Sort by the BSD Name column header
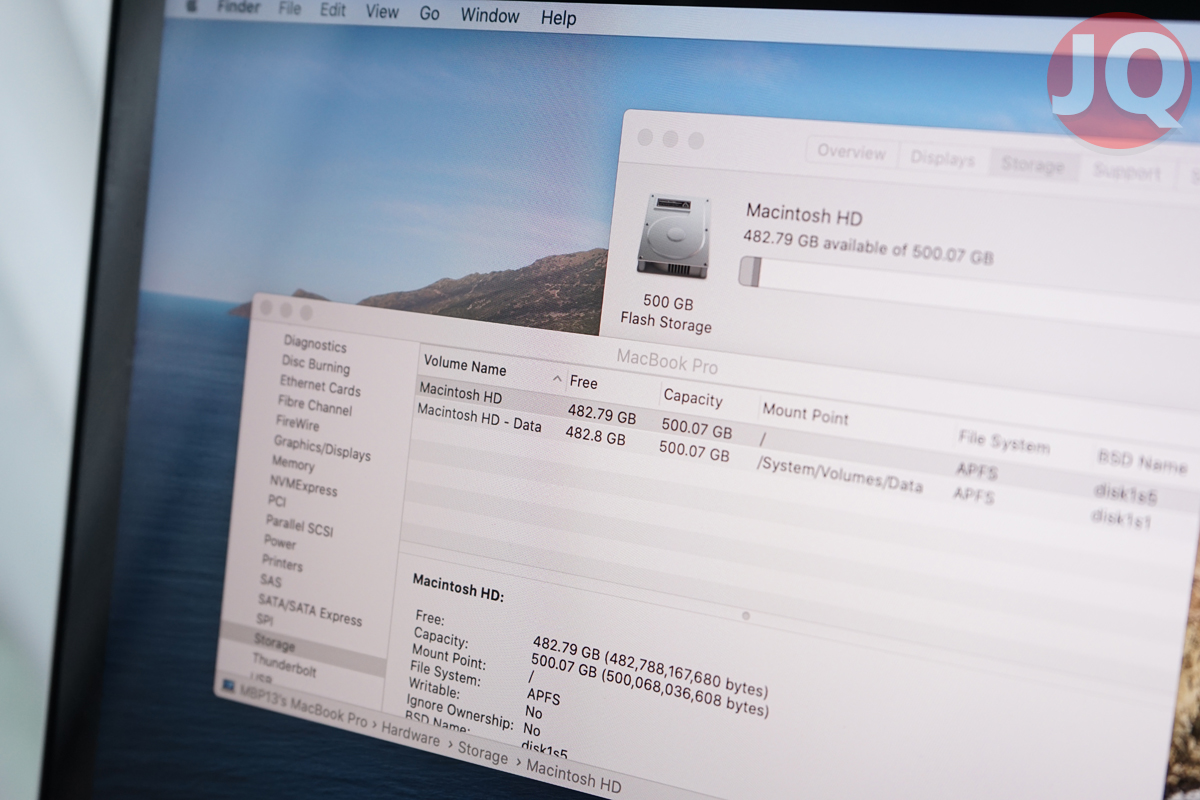 click(x=1143, y=462)
